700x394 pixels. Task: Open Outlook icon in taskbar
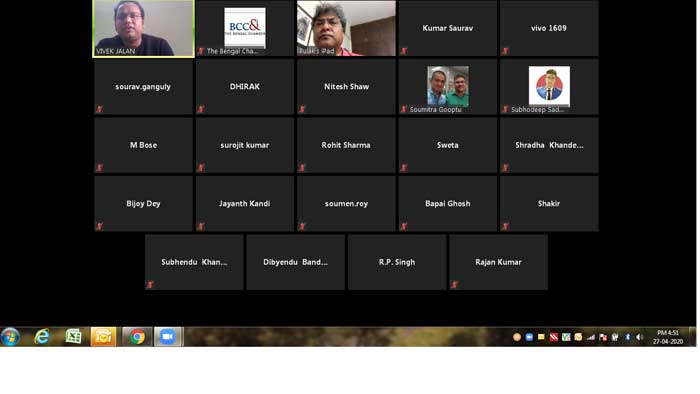pos(103,337)
